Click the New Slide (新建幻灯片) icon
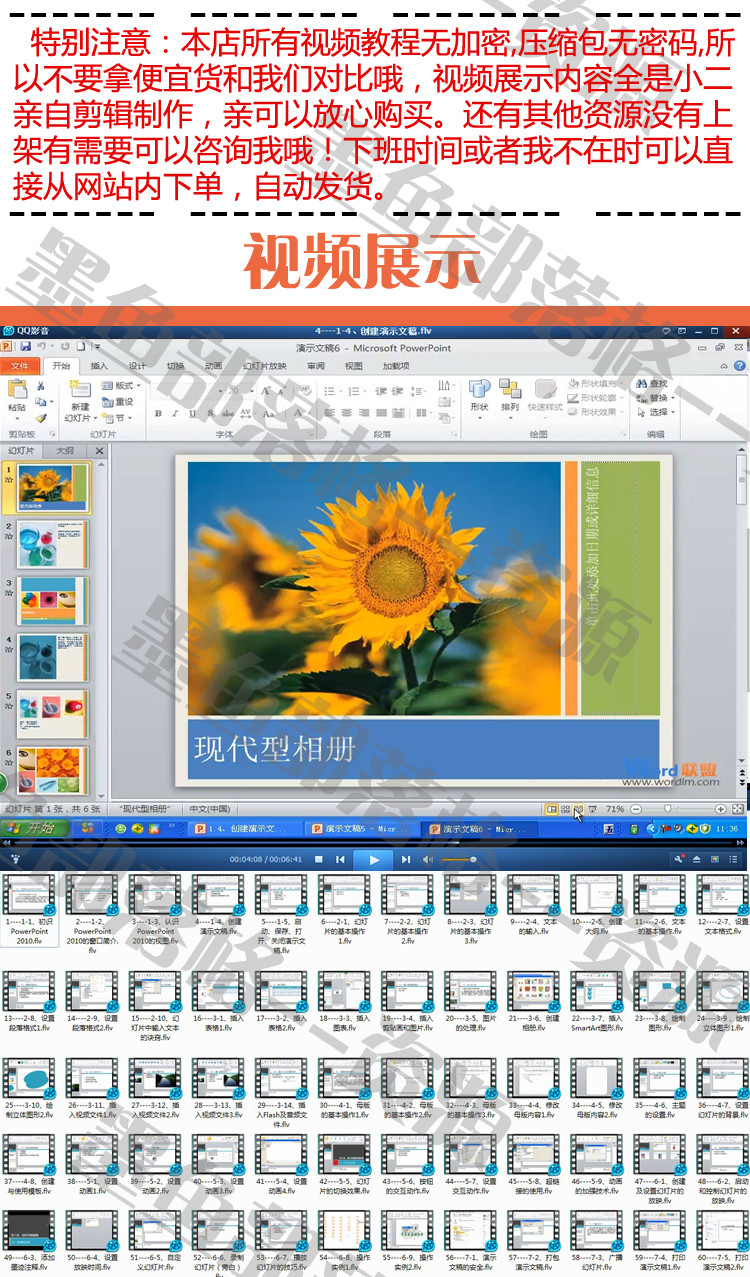 click(x=79, y=394)
